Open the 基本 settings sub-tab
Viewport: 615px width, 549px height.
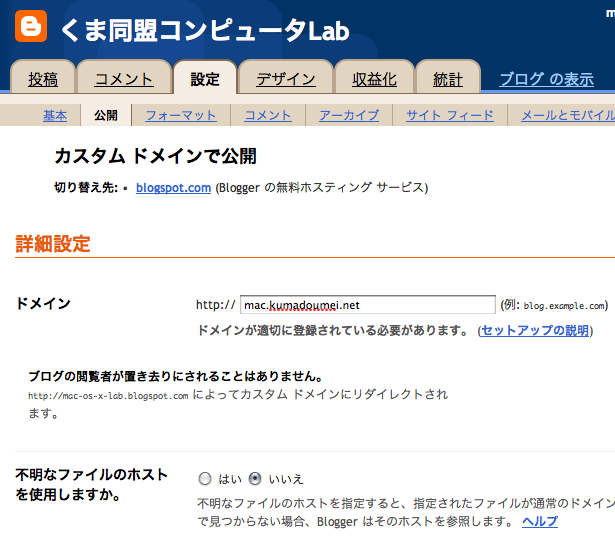pyautogui.click(x=55, y=115)
